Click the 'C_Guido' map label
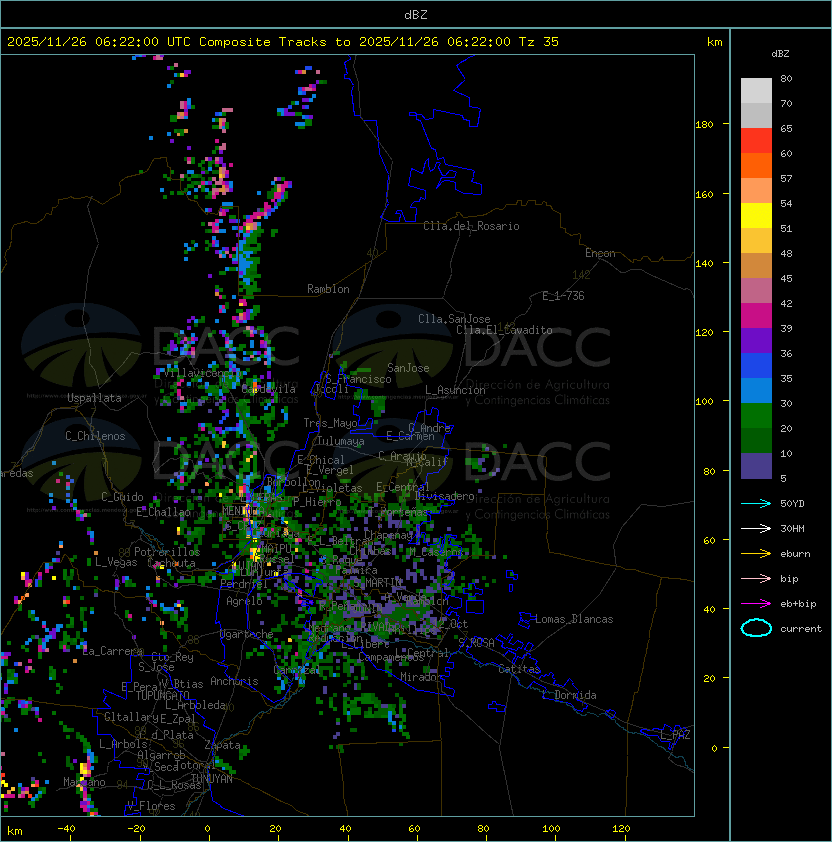The image size is (832, 842). coord(122,497)
